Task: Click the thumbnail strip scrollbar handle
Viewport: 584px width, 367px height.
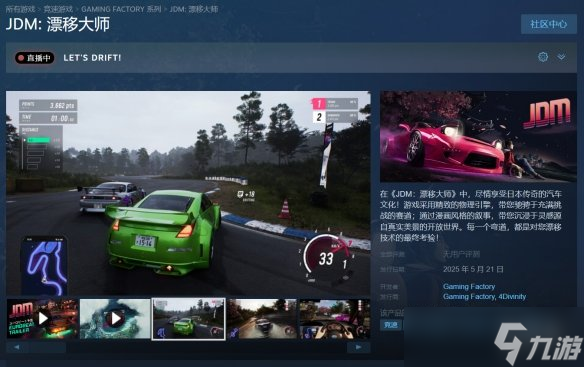Action: tap(48, 347)
